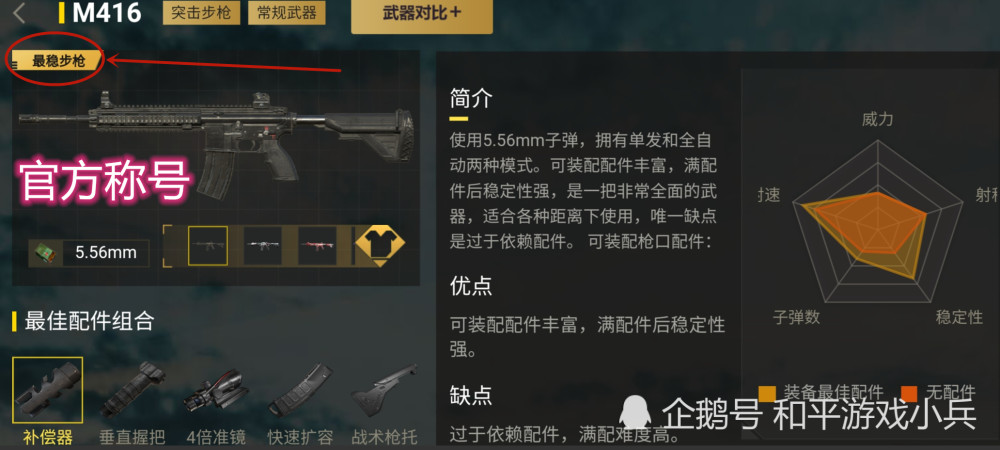The image size is (1000, 450).
Task: Choose the default black M416 skin
Action: point(208,245)
